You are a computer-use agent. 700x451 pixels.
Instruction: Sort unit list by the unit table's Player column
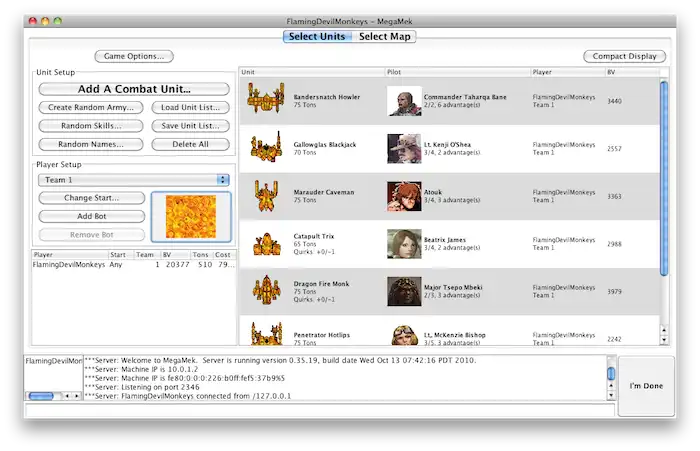coord(567,72)
